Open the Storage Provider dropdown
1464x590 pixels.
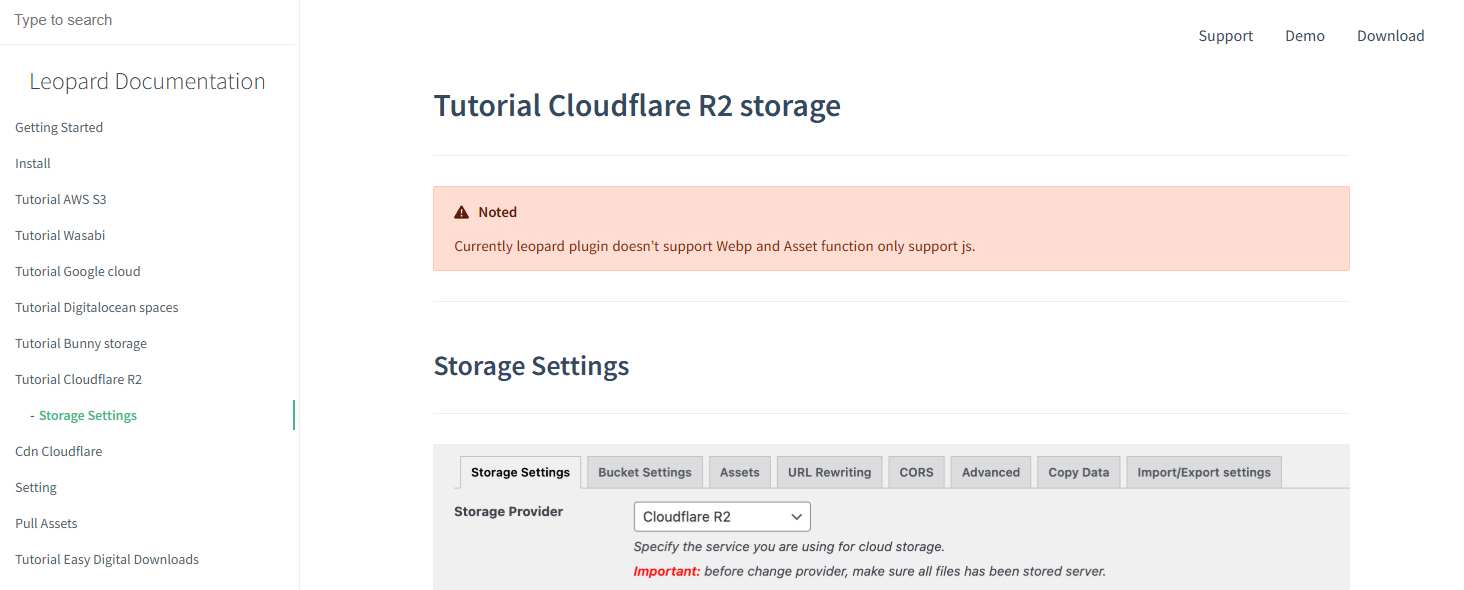pos(721,517)
